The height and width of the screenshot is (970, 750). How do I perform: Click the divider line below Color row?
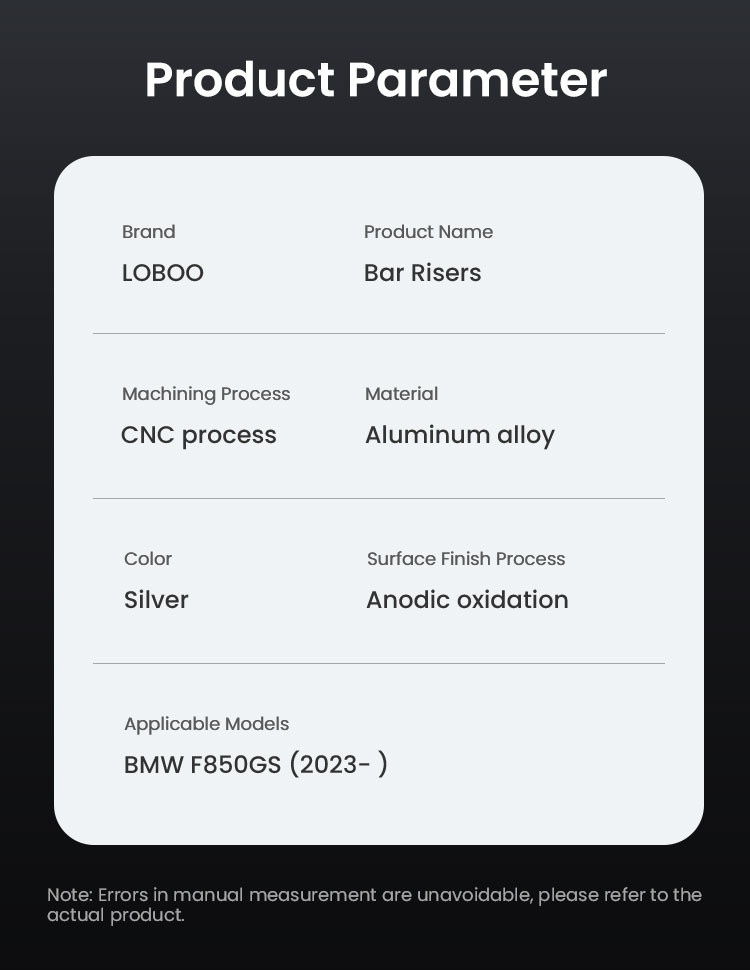(x=378, y=664)
